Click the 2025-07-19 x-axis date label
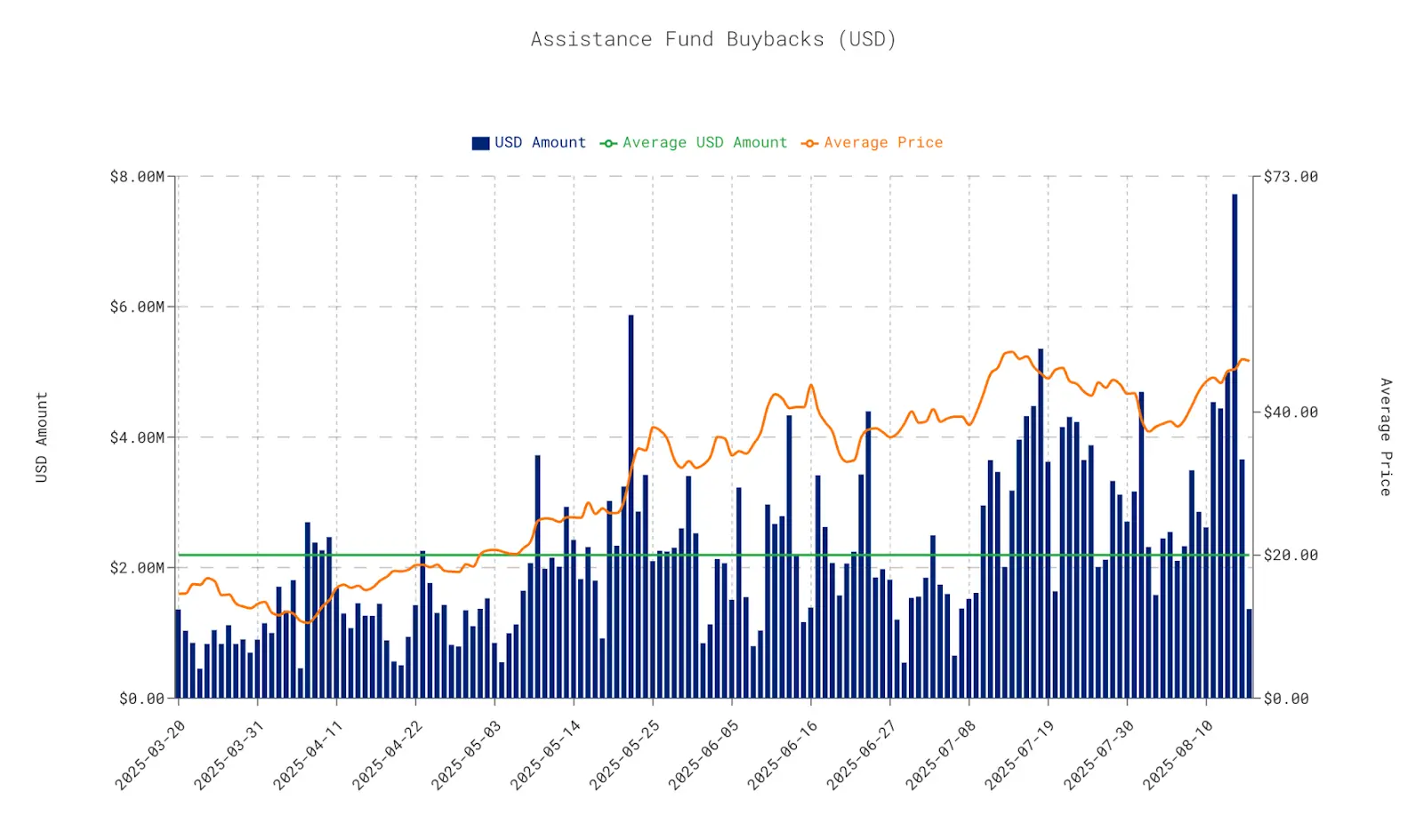Viewport: 1423px width, 840px height. 1020,755
